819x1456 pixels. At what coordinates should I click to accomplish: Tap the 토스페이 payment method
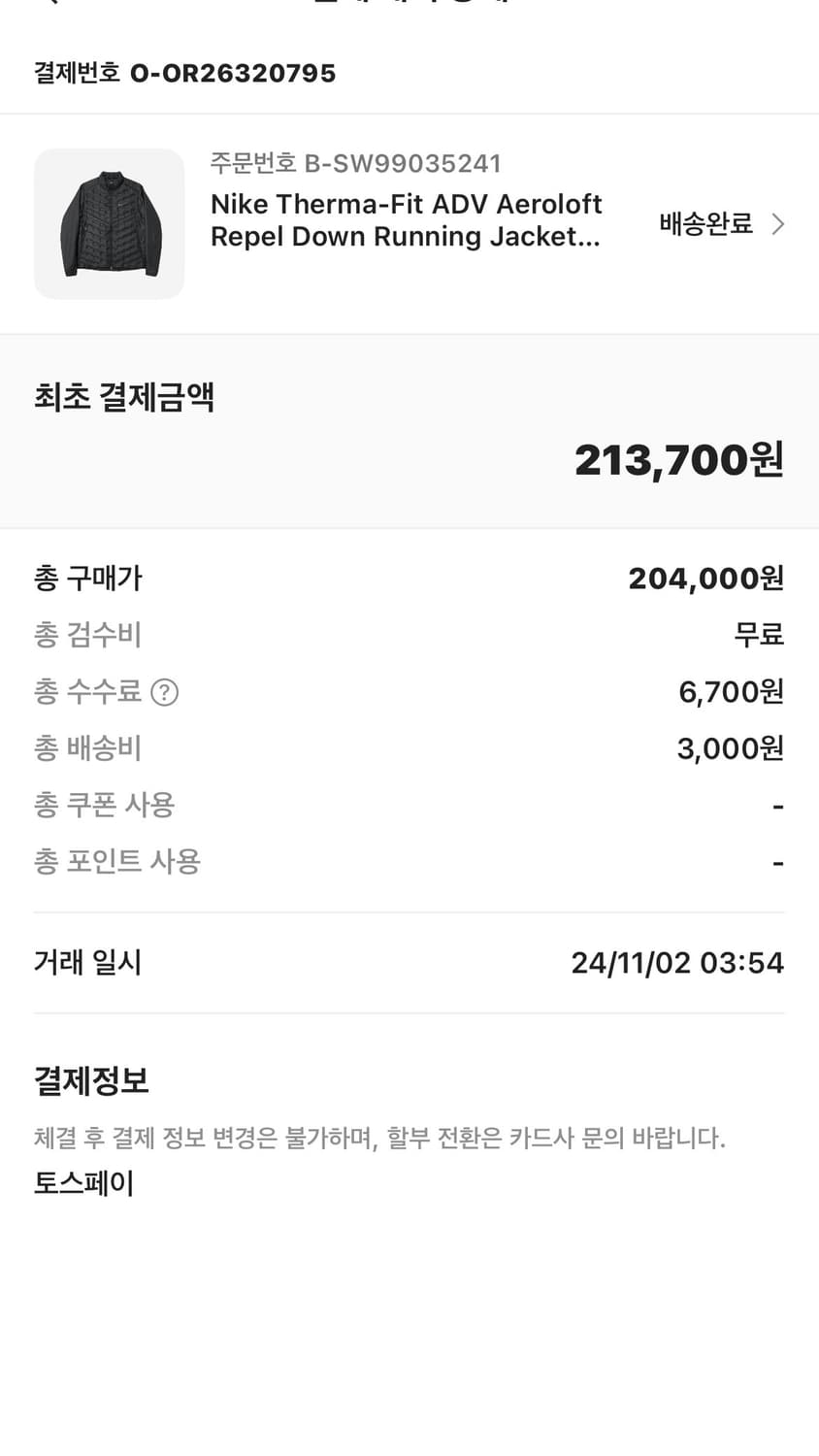[84, 1183]
